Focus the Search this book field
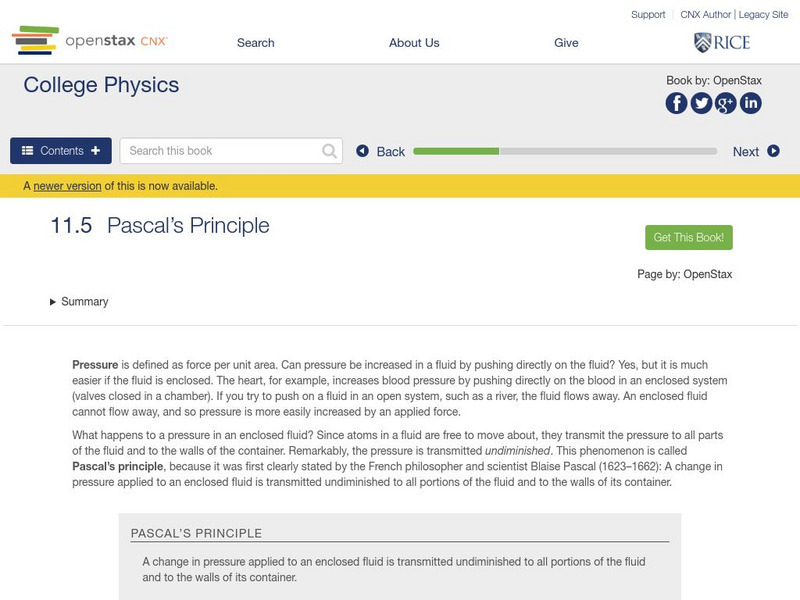 (x=222, y=151)
